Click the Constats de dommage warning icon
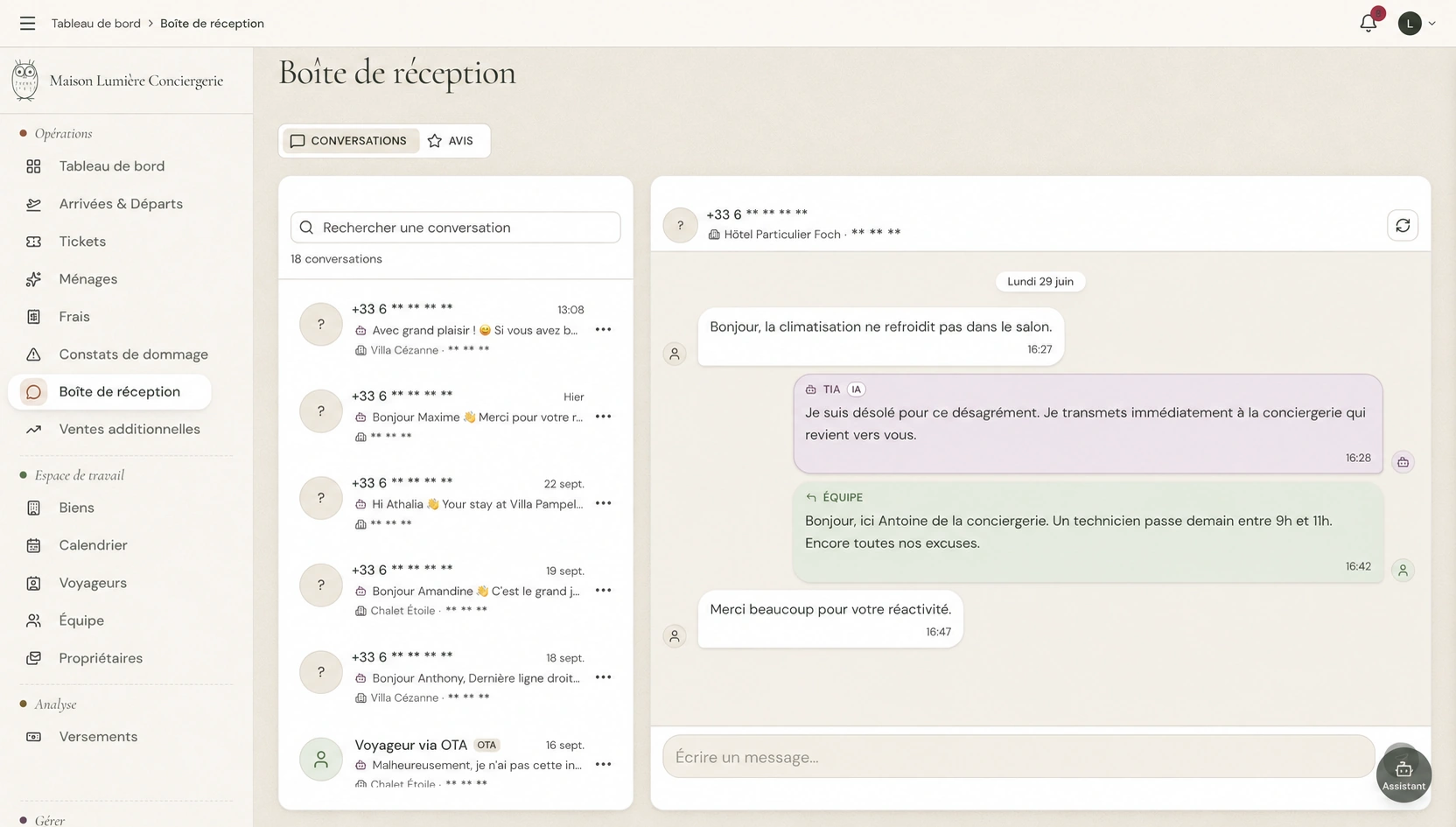Screen dimensions: 1456x827 (x=34, y=354)
